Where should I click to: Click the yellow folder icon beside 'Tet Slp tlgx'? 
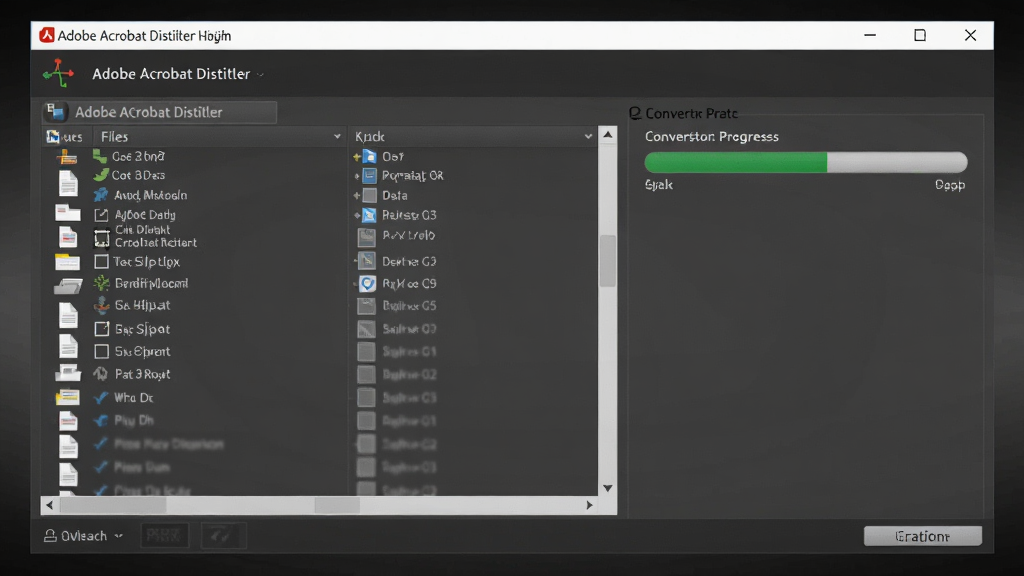tap(67, 262)
